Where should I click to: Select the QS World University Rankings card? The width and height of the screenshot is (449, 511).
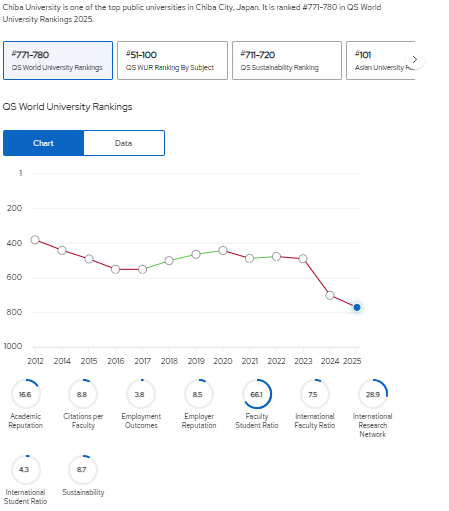click(58, 61)
